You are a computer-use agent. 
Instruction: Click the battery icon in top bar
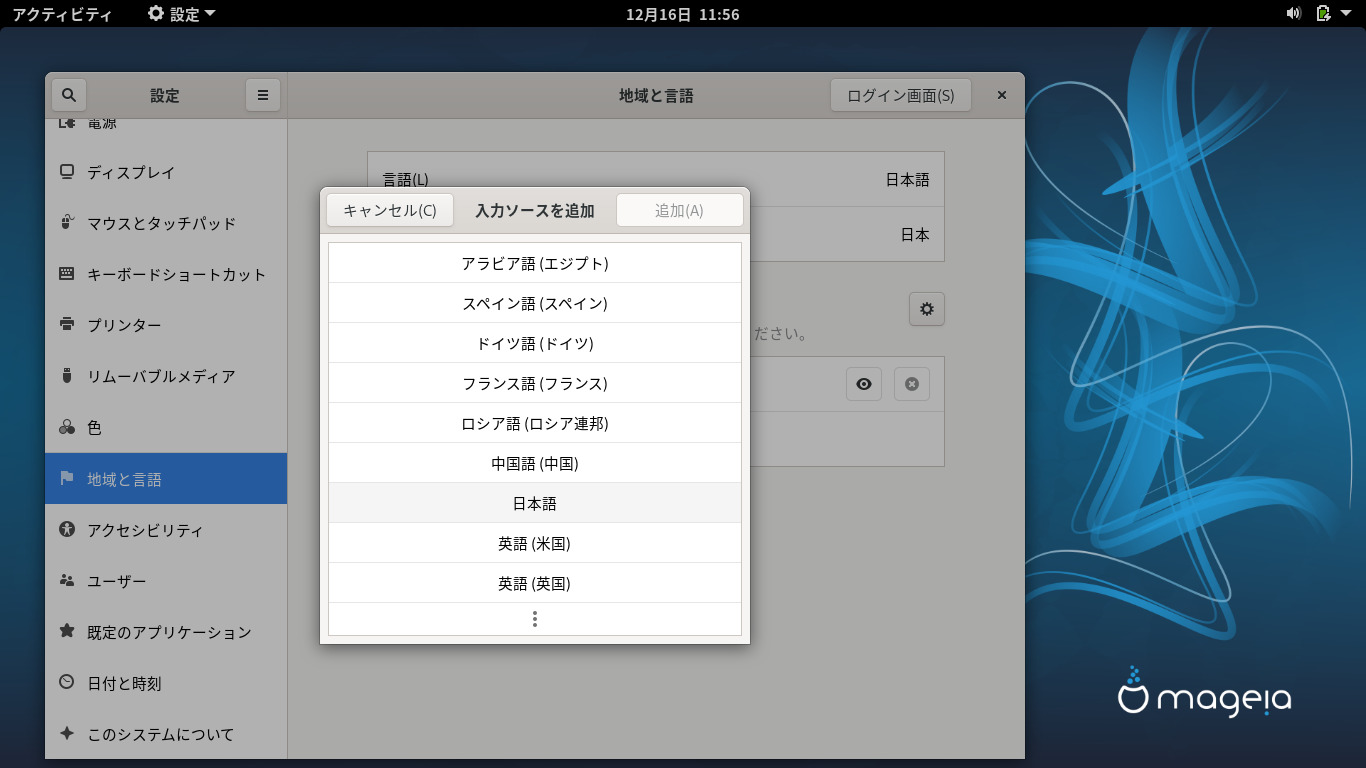(1323, 13)
